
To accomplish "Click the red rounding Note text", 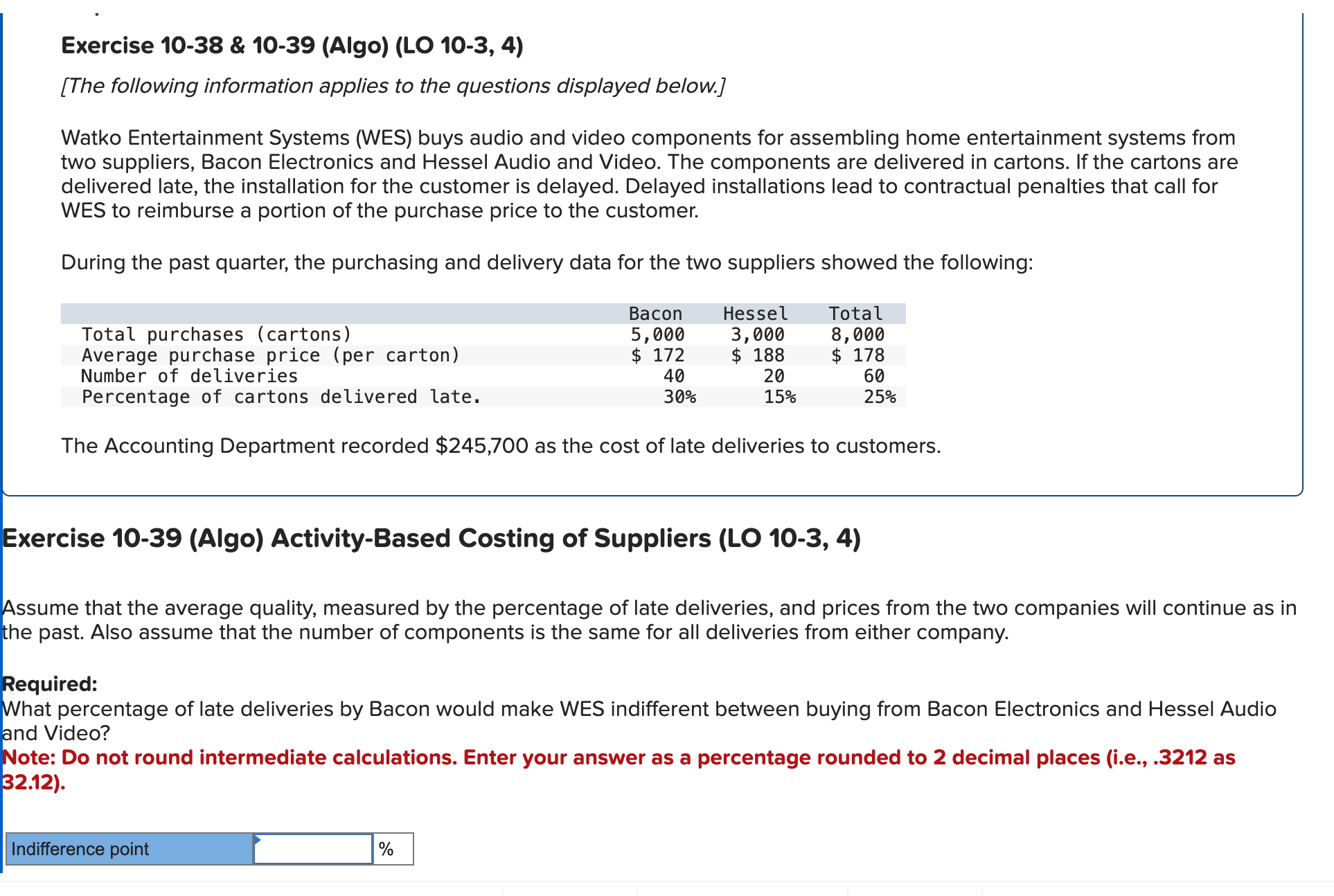I will [x=618, y=758].
